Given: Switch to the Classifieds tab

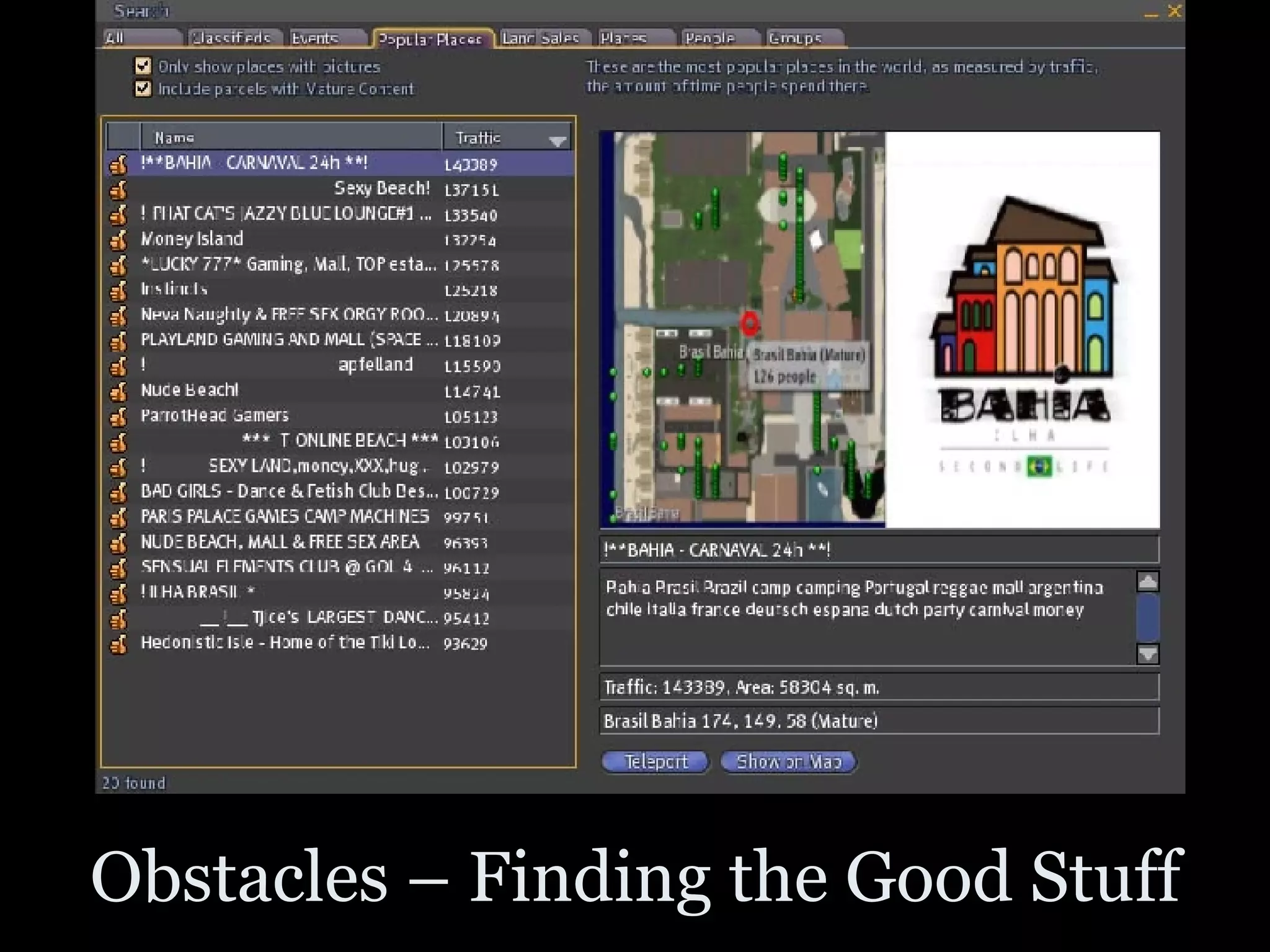Looking at the screenshot, I should (x=234, y=38).
